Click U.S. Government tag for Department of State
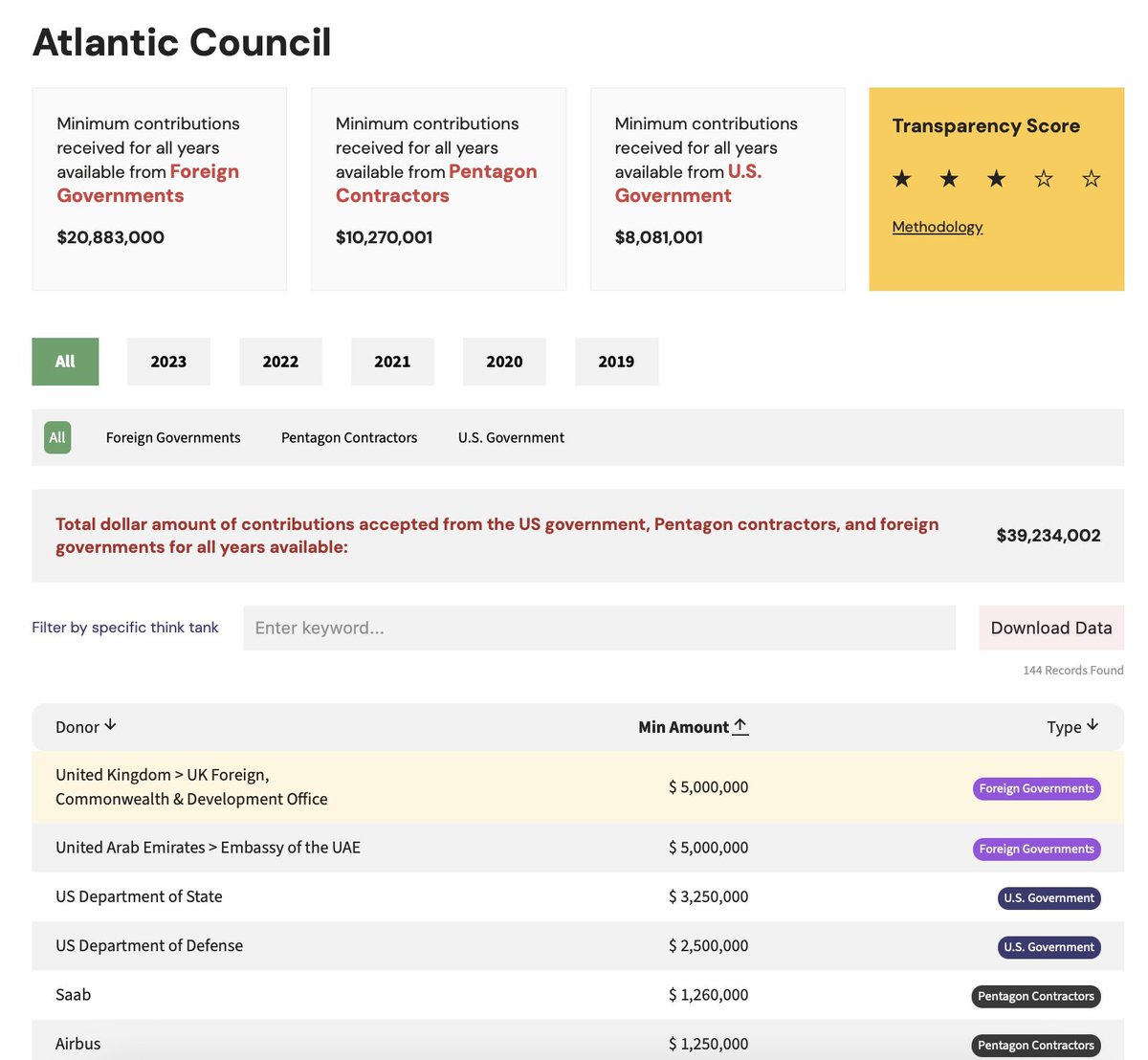1148x1060 pixels. [x=1049, y=897]
